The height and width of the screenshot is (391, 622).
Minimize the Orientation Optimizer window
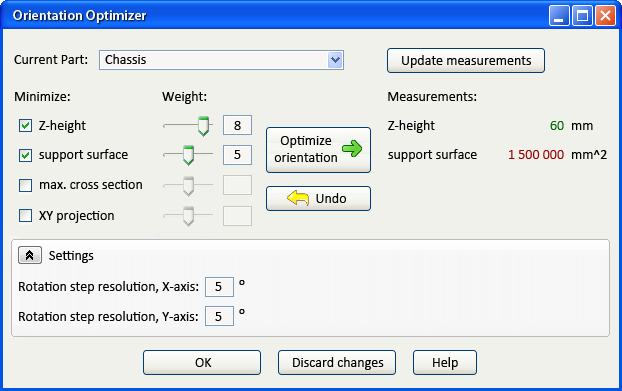tap(559, 16)
